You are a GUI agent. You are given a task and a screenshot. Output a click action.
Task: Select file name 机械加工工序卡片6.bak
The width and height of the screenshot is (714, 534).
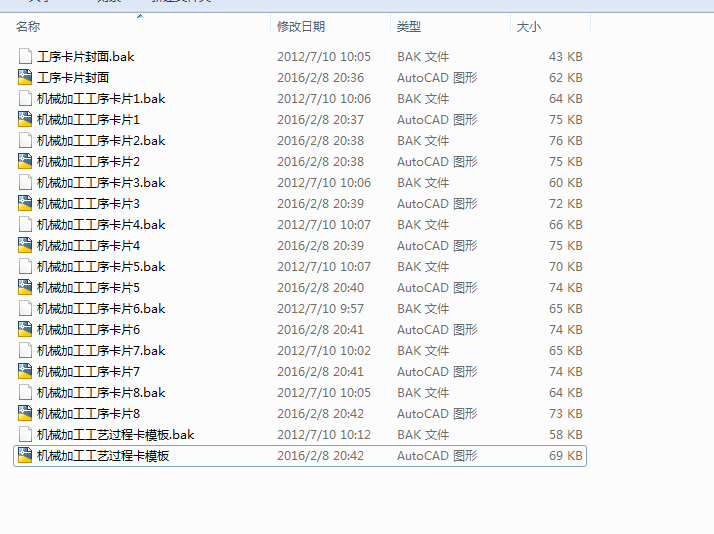[x=101, y=308]
